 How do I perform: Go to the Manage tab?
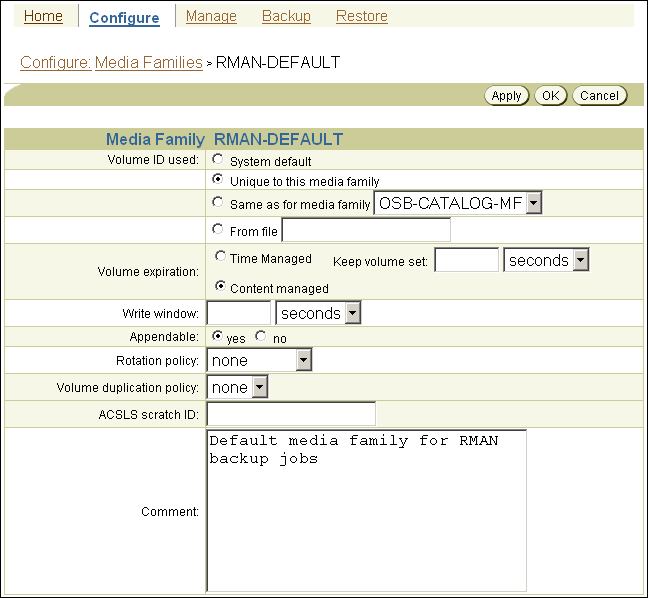coord(211,16)
